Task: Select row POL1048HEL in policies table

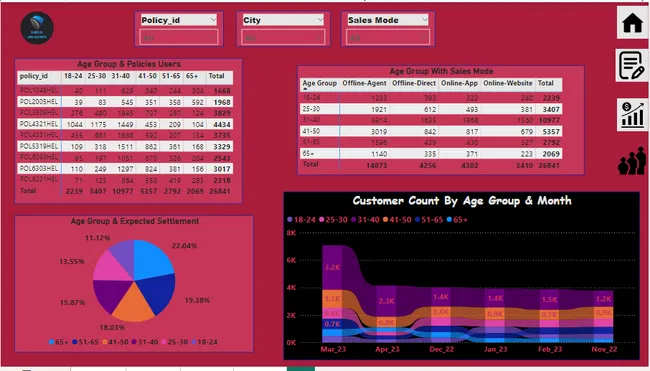Action: click(x=125, y=90)
